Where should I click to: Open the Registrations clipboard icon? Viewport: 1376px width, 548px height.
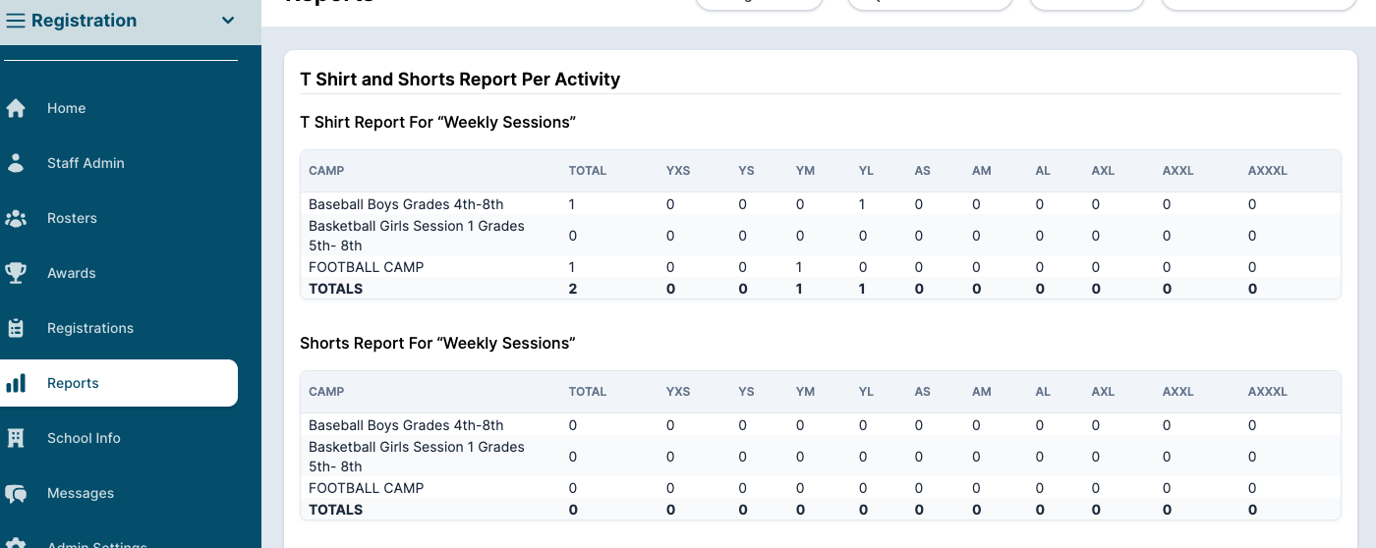16,328
